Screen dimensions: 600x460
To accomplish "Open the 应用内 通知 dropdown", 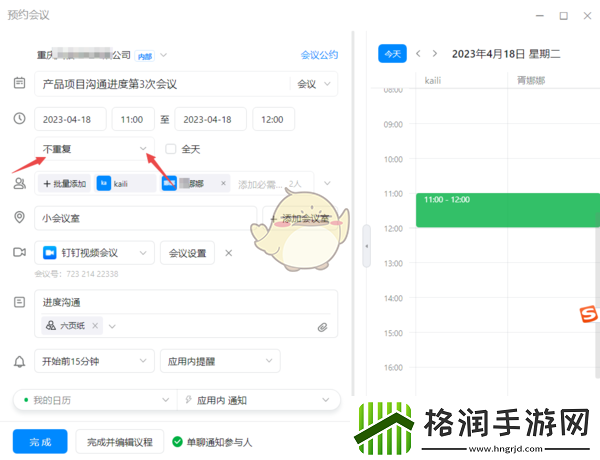I will pos(259,400).
